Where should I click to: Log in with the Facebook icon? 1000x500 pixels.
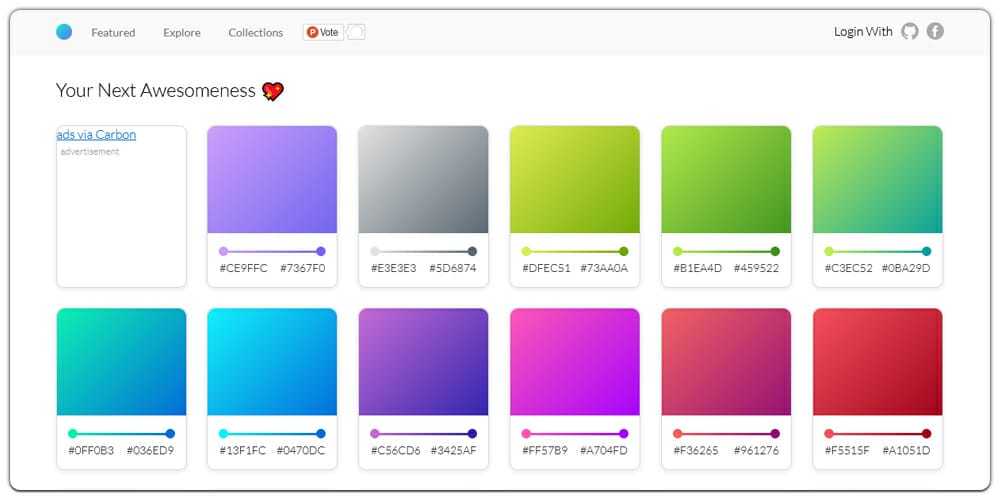click(935, 31)
